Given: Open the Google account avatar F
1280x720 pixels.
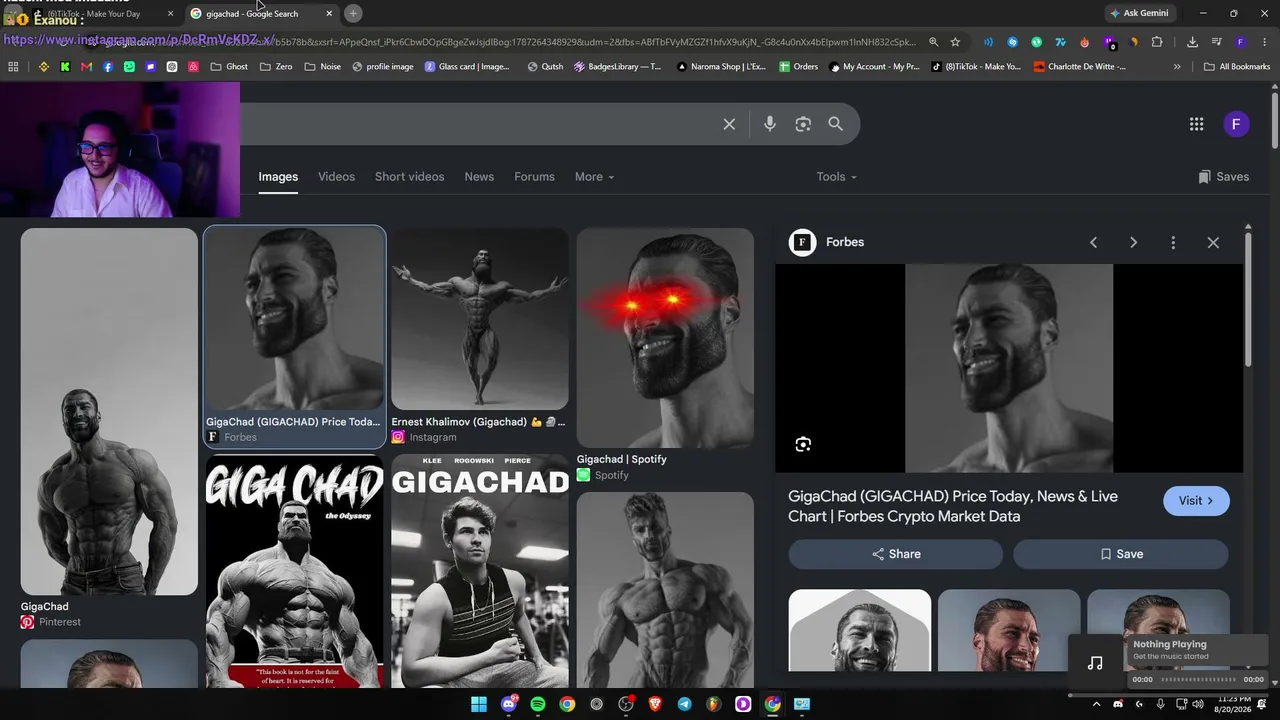Looking at the screenshot, I should [1236, 124].
